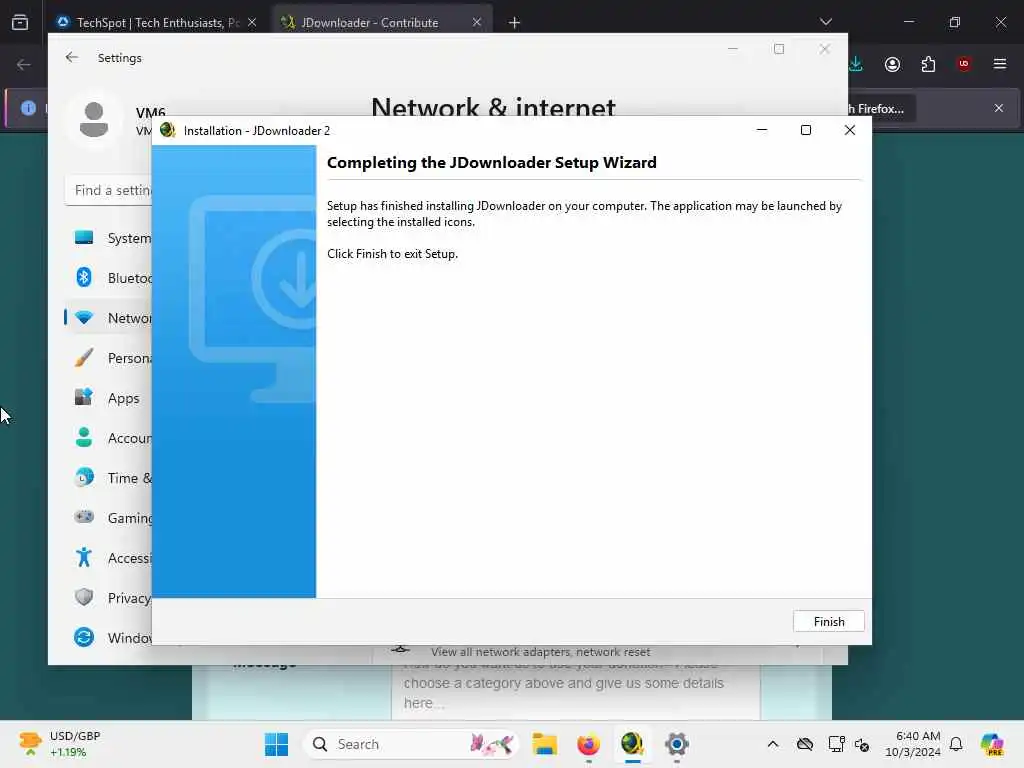Open Bluetooth section in Settings sidebar
The image size is (1024, 768).
coord(109,278)
